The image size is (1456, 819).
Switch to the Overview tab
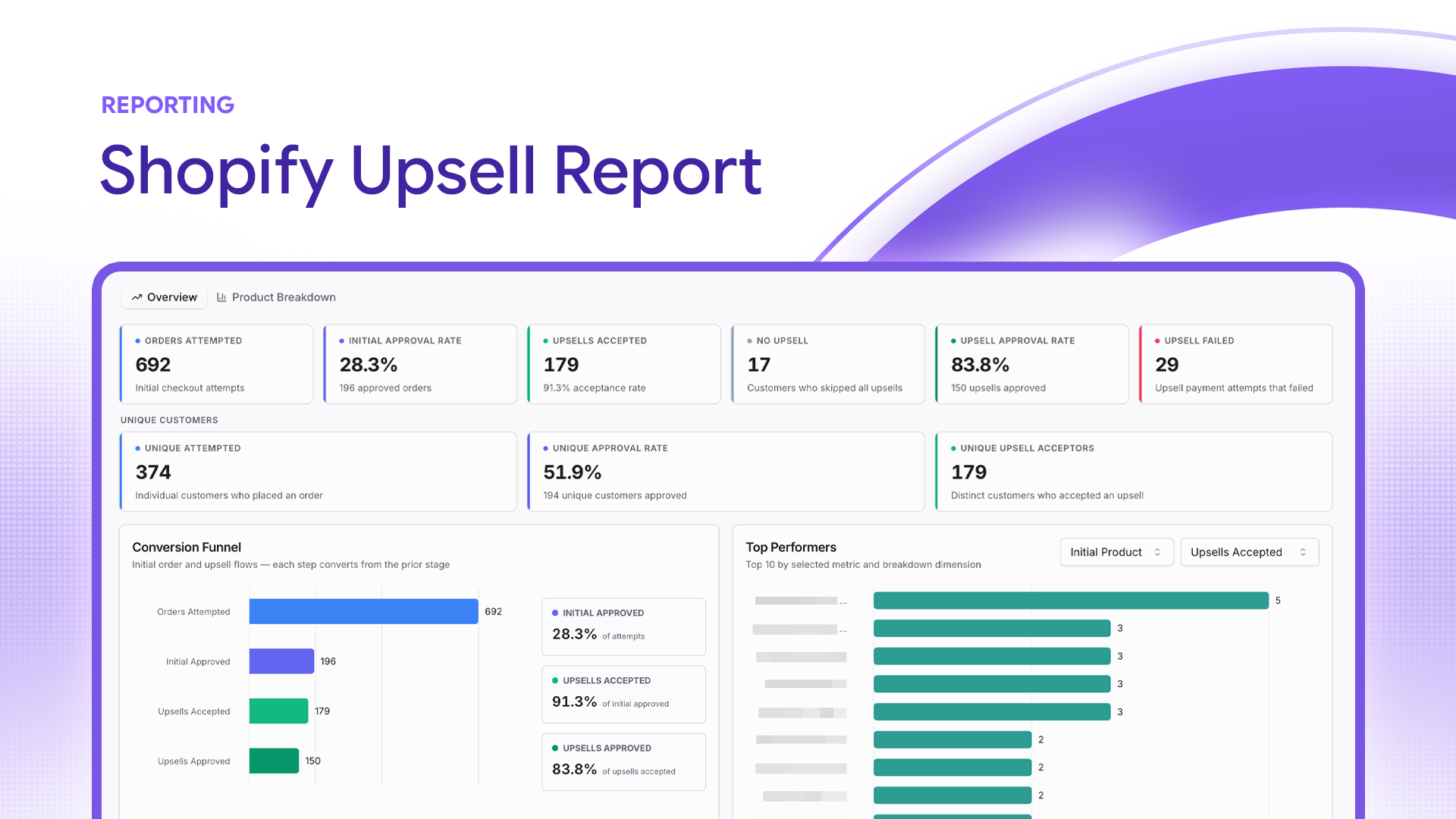click(165, 297)
